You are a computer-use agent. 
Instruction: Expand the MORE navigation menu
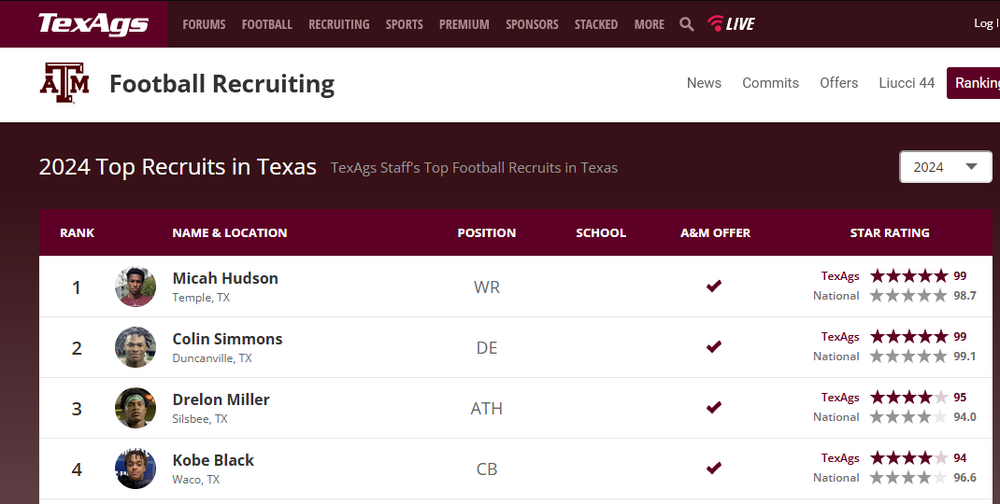point(649,24)
